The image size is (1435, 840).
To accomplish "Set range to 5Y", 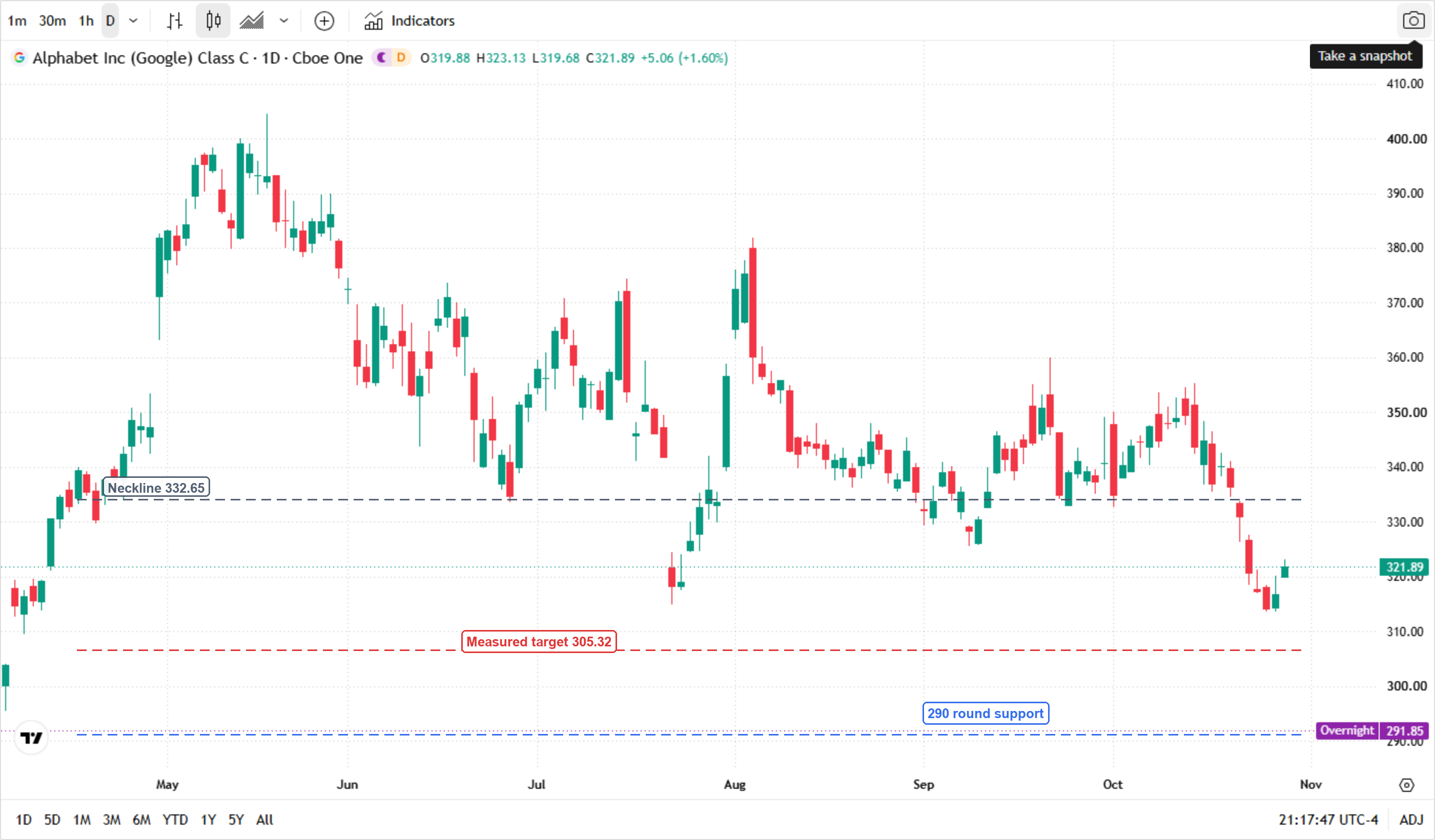I will pyautogui.click(x=236, y=821).
